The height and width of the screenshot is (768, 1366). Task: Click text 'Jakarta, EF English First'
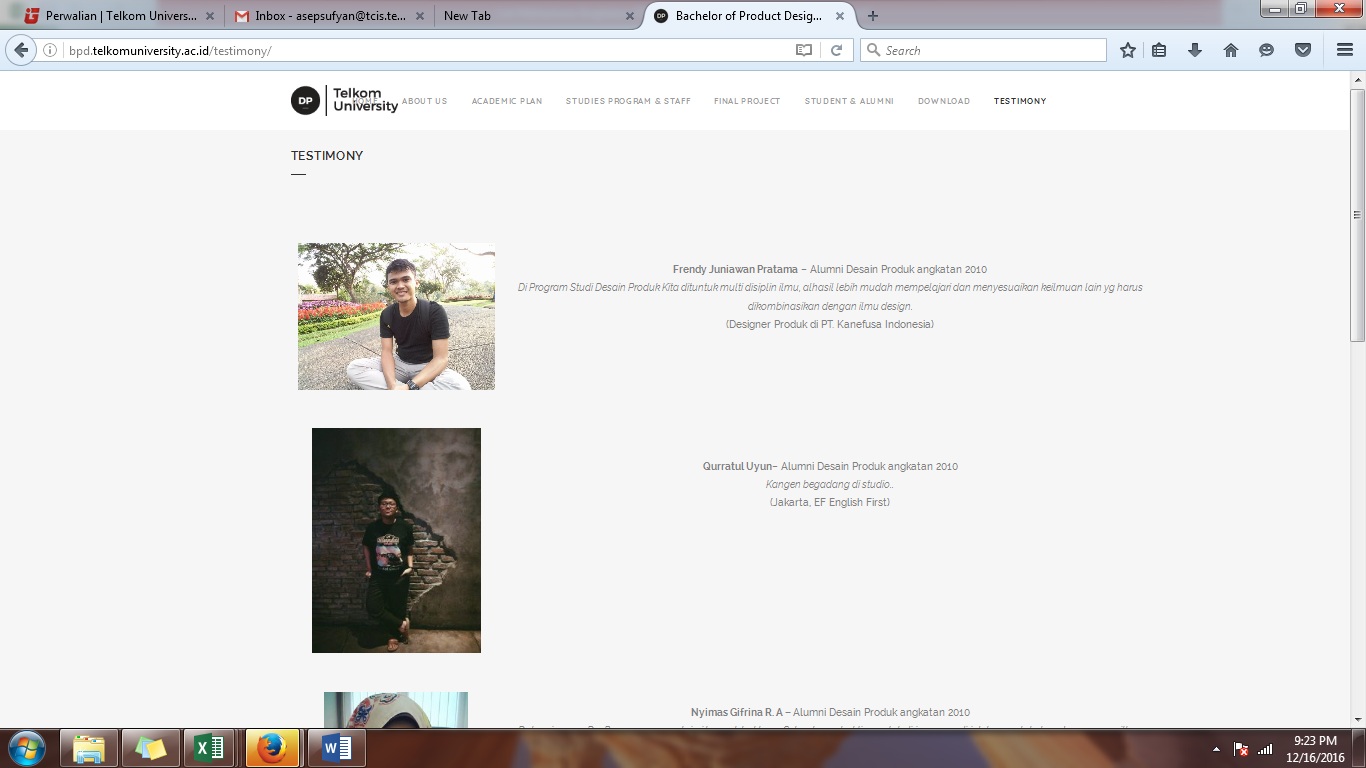click(x=830, y=502)
